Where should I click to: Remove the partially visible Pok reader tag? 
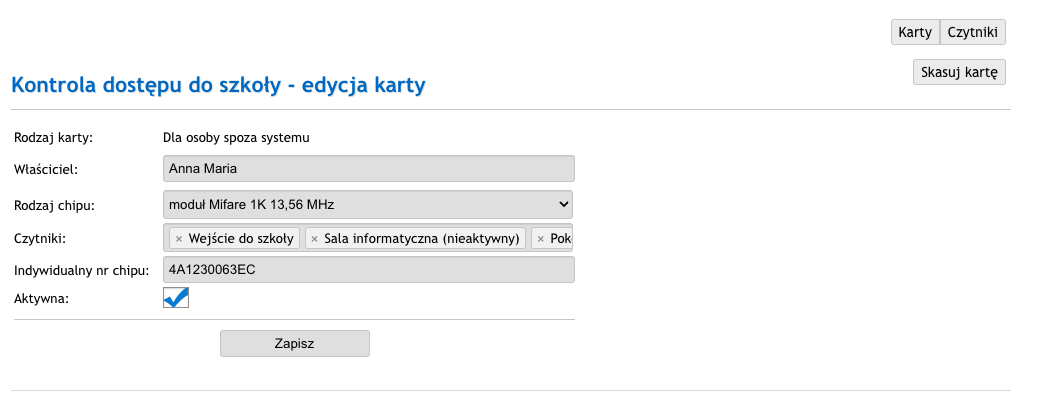(541, 238)
